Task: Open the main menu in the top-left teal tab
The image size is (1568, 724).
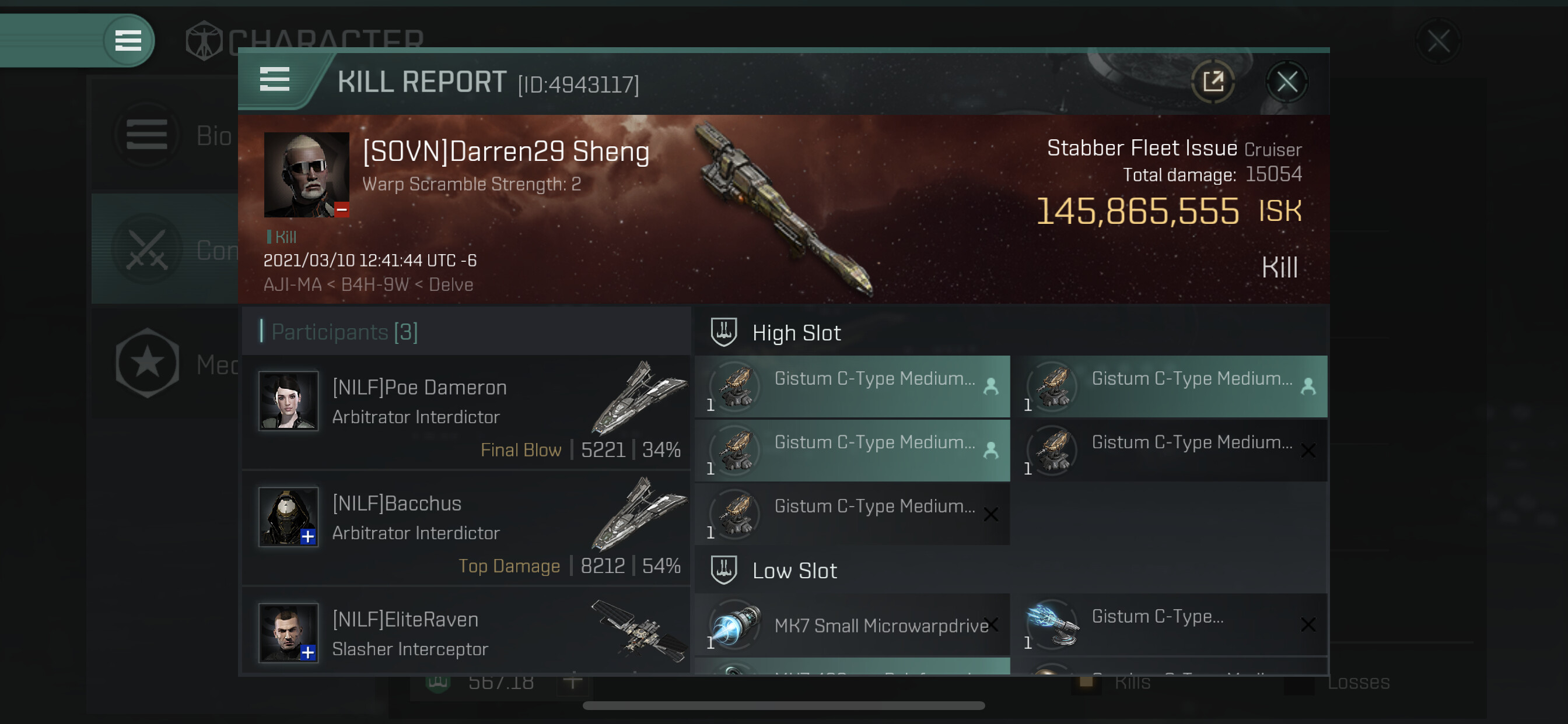Action: tap(128, 41)
